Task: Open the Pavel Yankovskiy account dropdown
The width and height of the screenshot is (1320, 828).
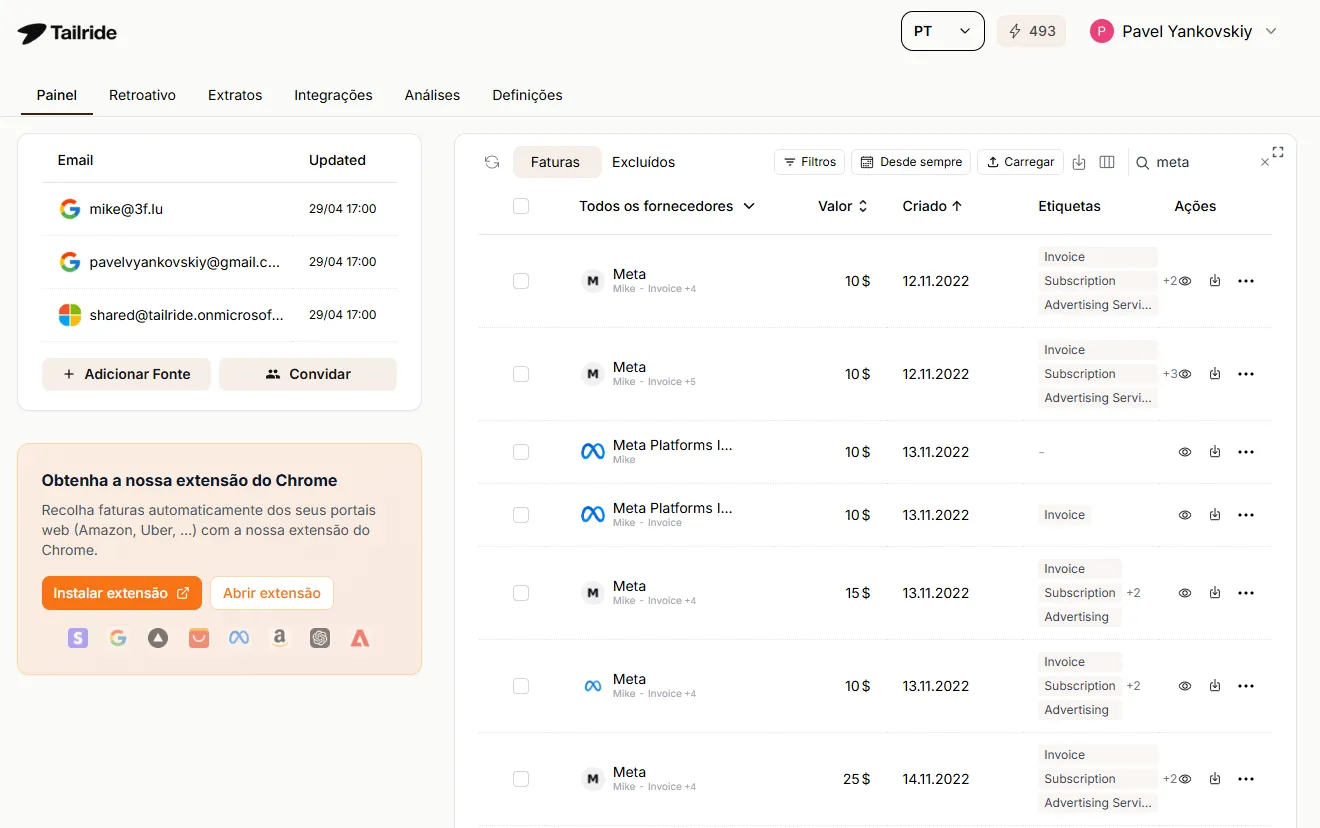Action: tap(1185, 31)
